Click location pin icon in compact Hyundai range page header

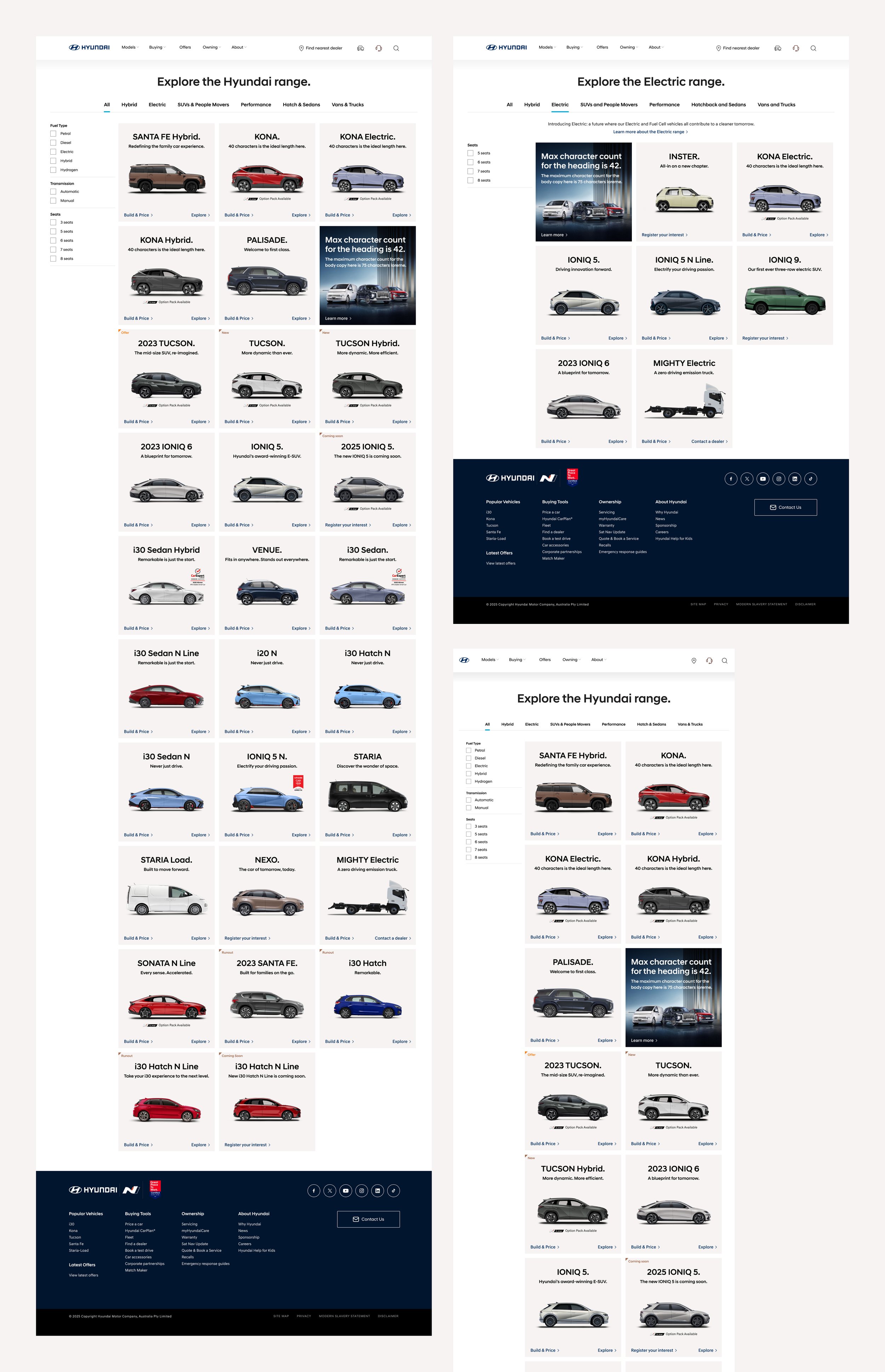pyautogui.click(x=693, y=660)
